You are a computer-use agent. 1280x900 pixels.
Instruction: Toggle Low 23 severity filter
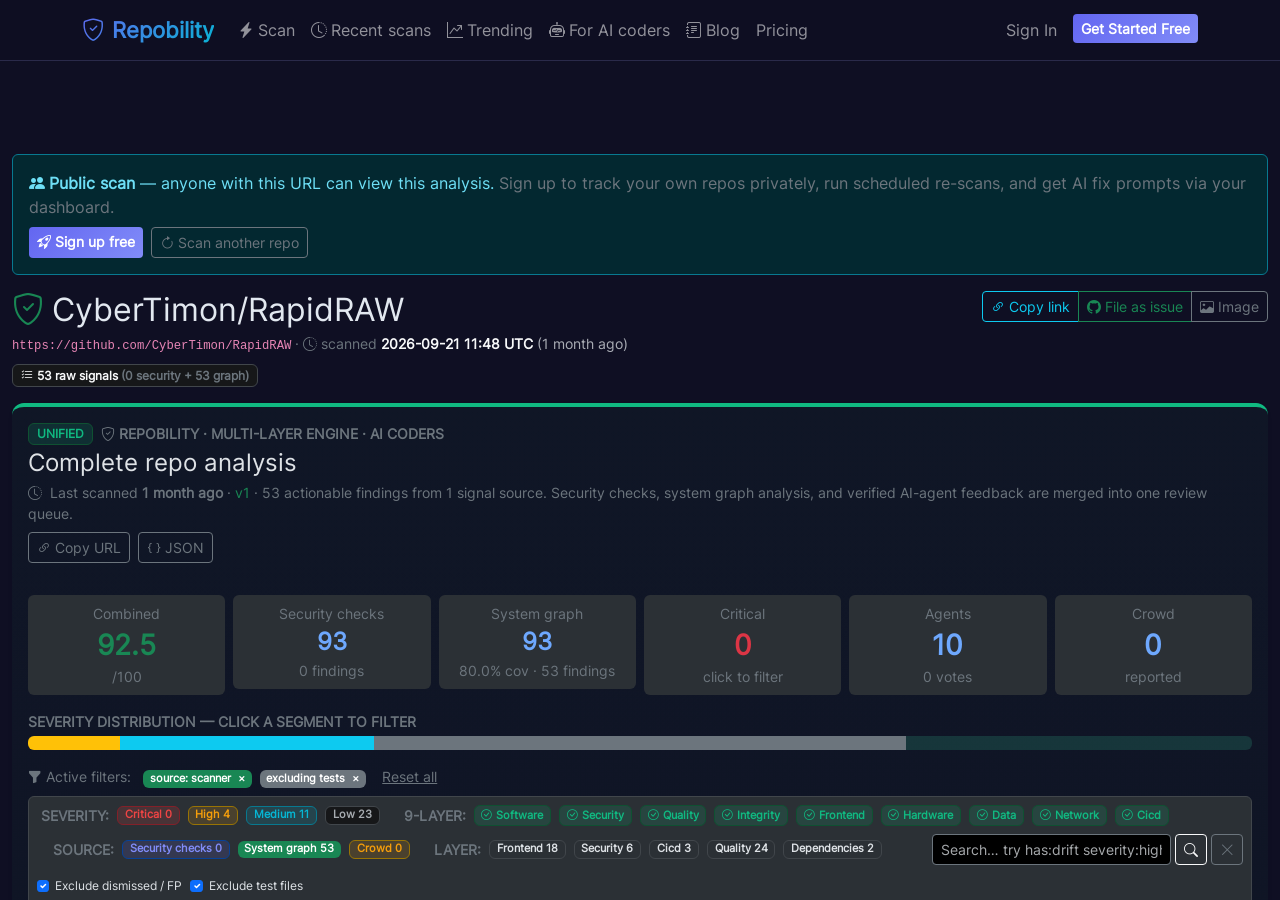[x=352, y=815]
